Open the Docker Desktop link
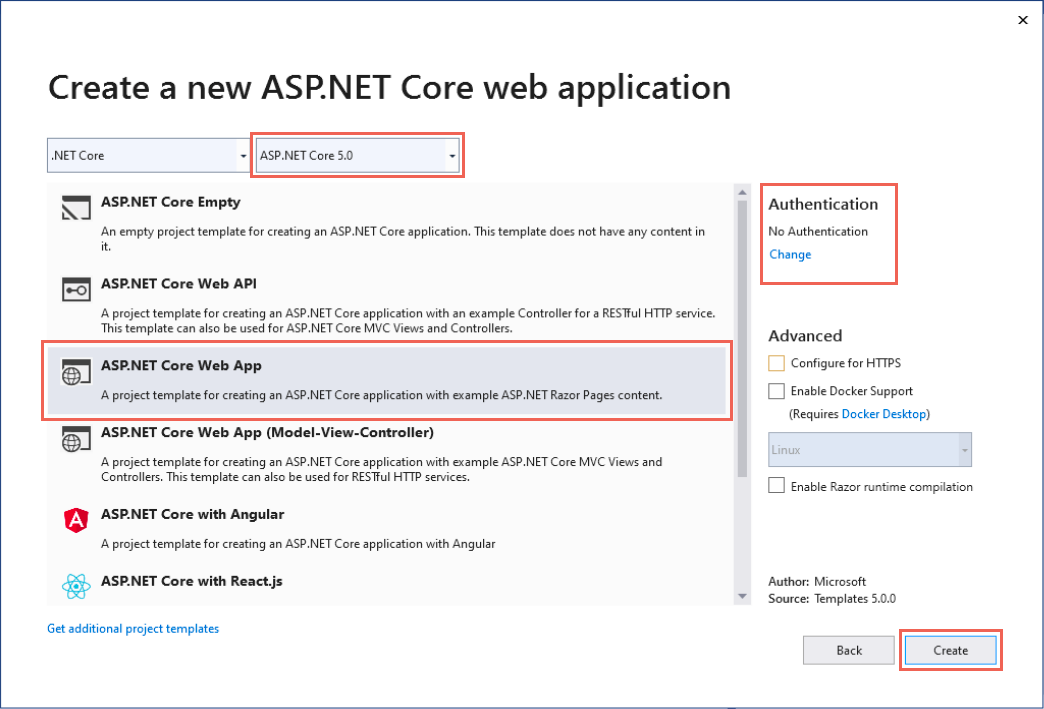1044x709 pixels. point(884,414)
